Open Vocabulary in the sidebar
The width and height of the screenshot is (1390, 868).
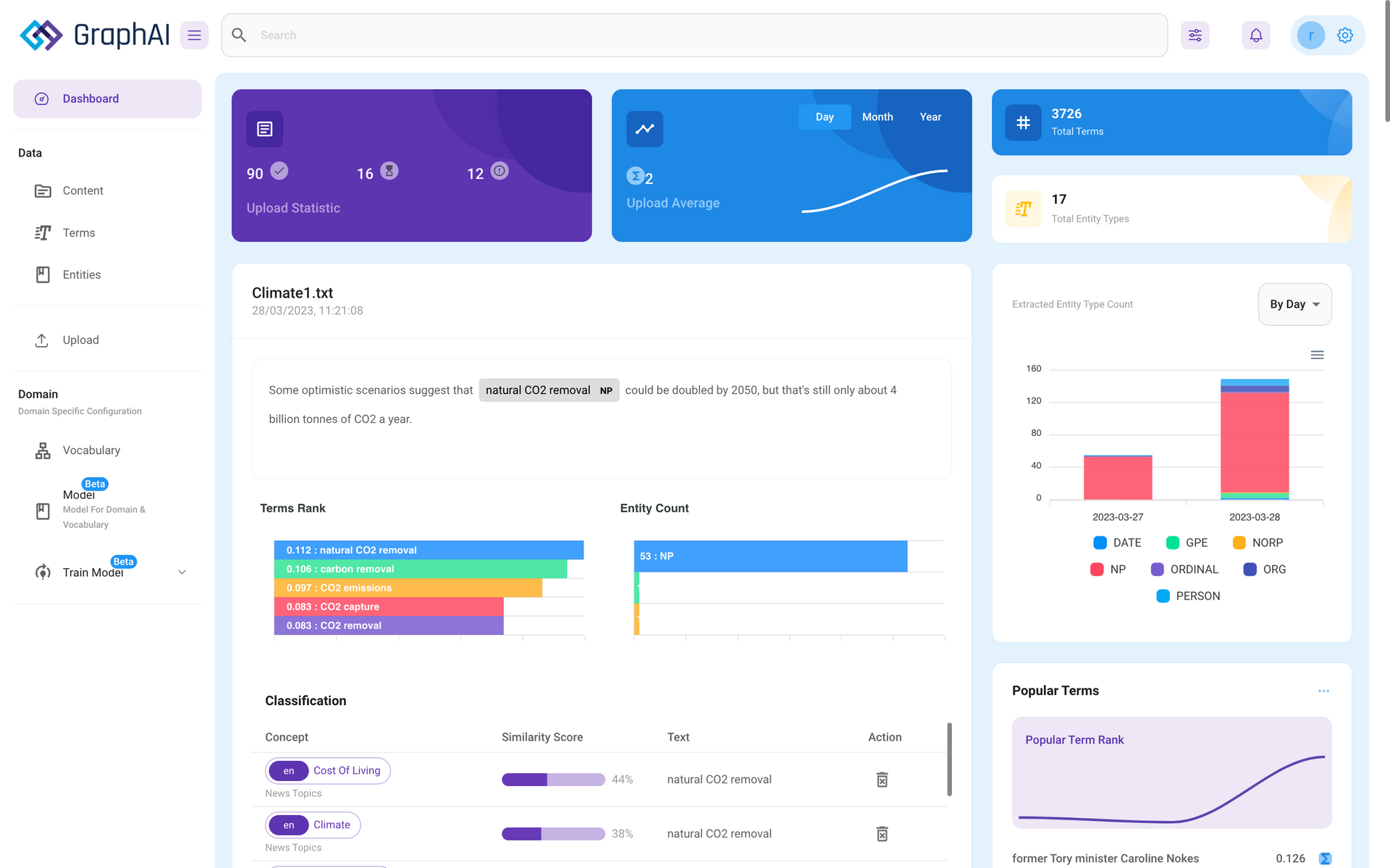[x=91, y=450]
